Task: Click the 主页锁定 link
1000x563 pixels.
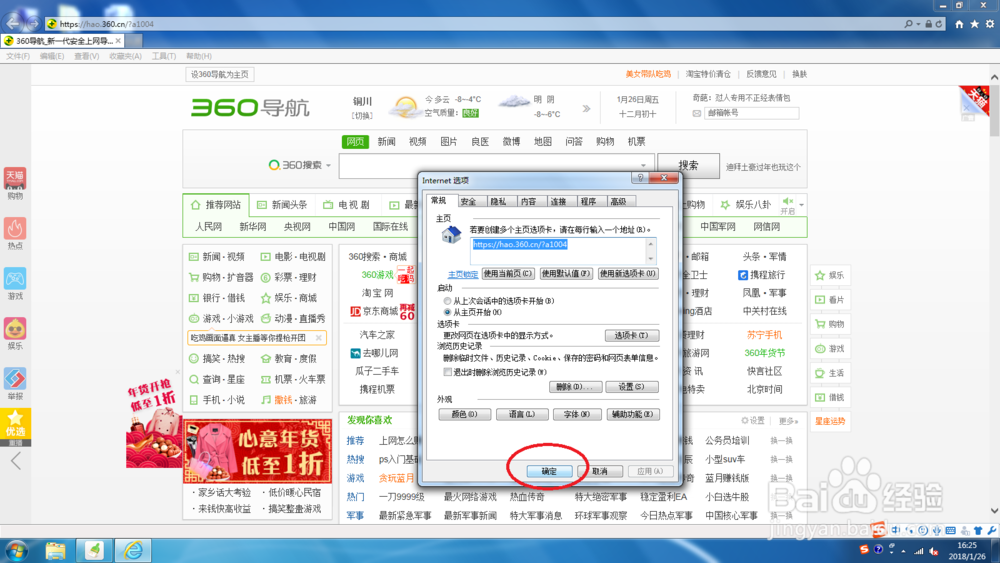Action: tap(463, 274)
